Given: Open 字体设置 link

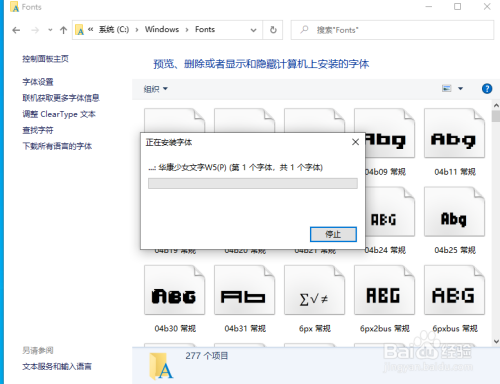Looking at the screenshot, I should (x=38, y=82).
